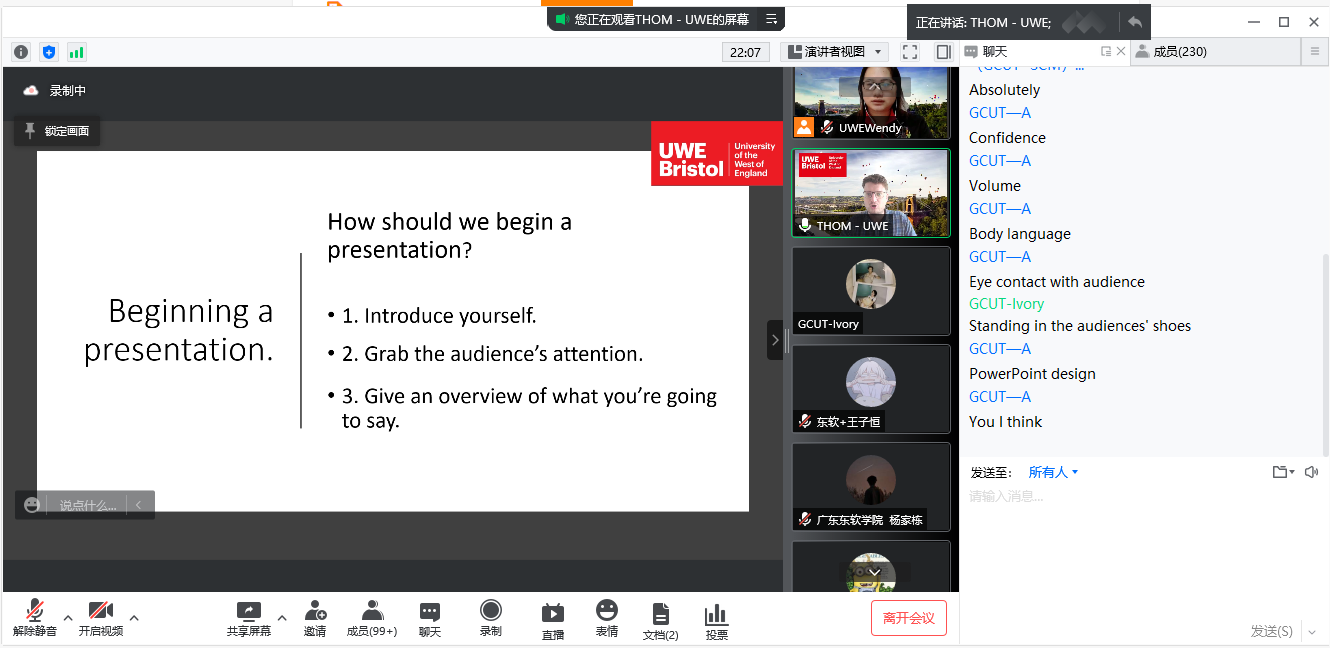Screen dimensions: 1330x648
Task: Switch to the 成员(230) tab
Action: (x=1180, y=52)
